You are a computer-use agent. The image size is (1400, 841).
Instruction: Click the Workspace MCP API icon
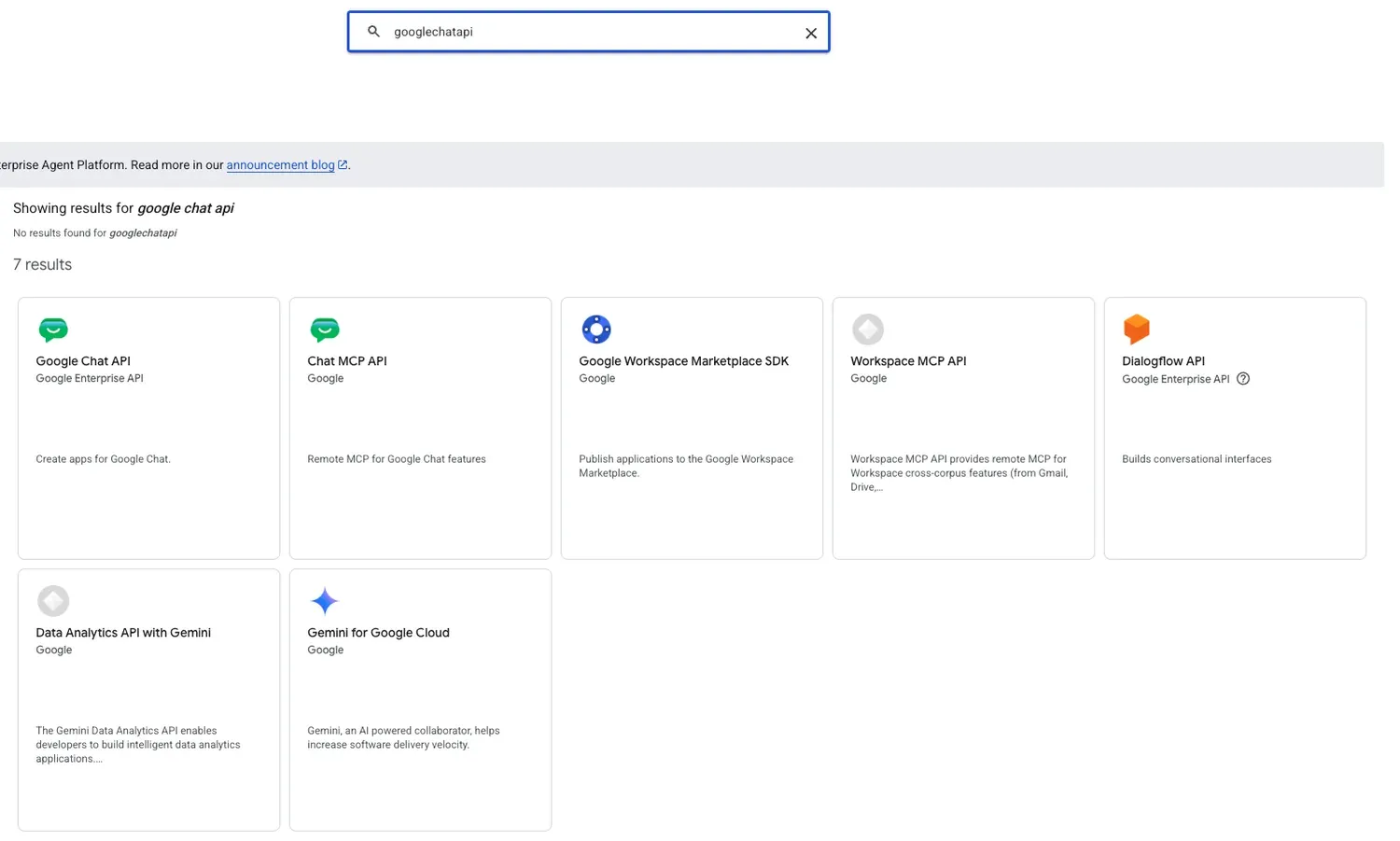click(868, 329)
